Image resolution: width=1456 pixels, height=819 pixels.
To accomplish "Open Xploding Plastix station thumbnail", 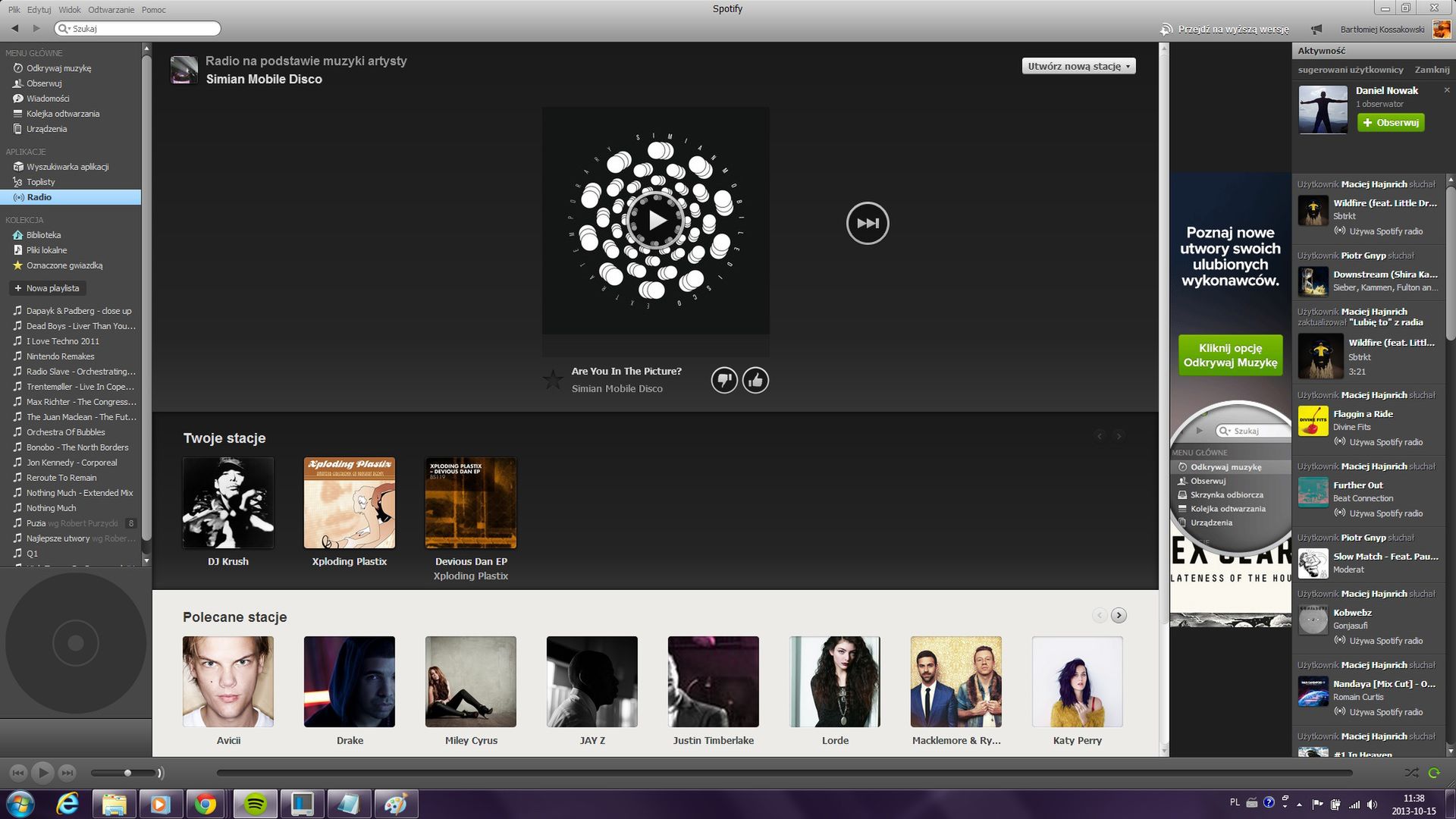I will click(350, 503).
